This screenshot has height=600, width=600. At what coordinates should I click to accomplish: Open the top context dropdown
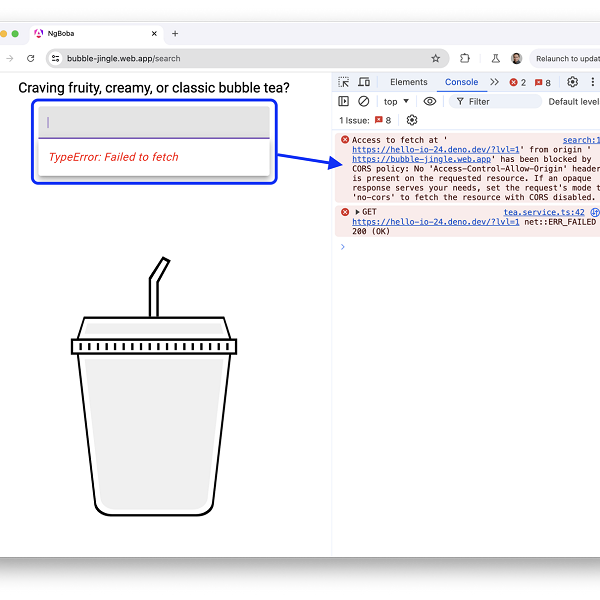click(x=396, y=101)
